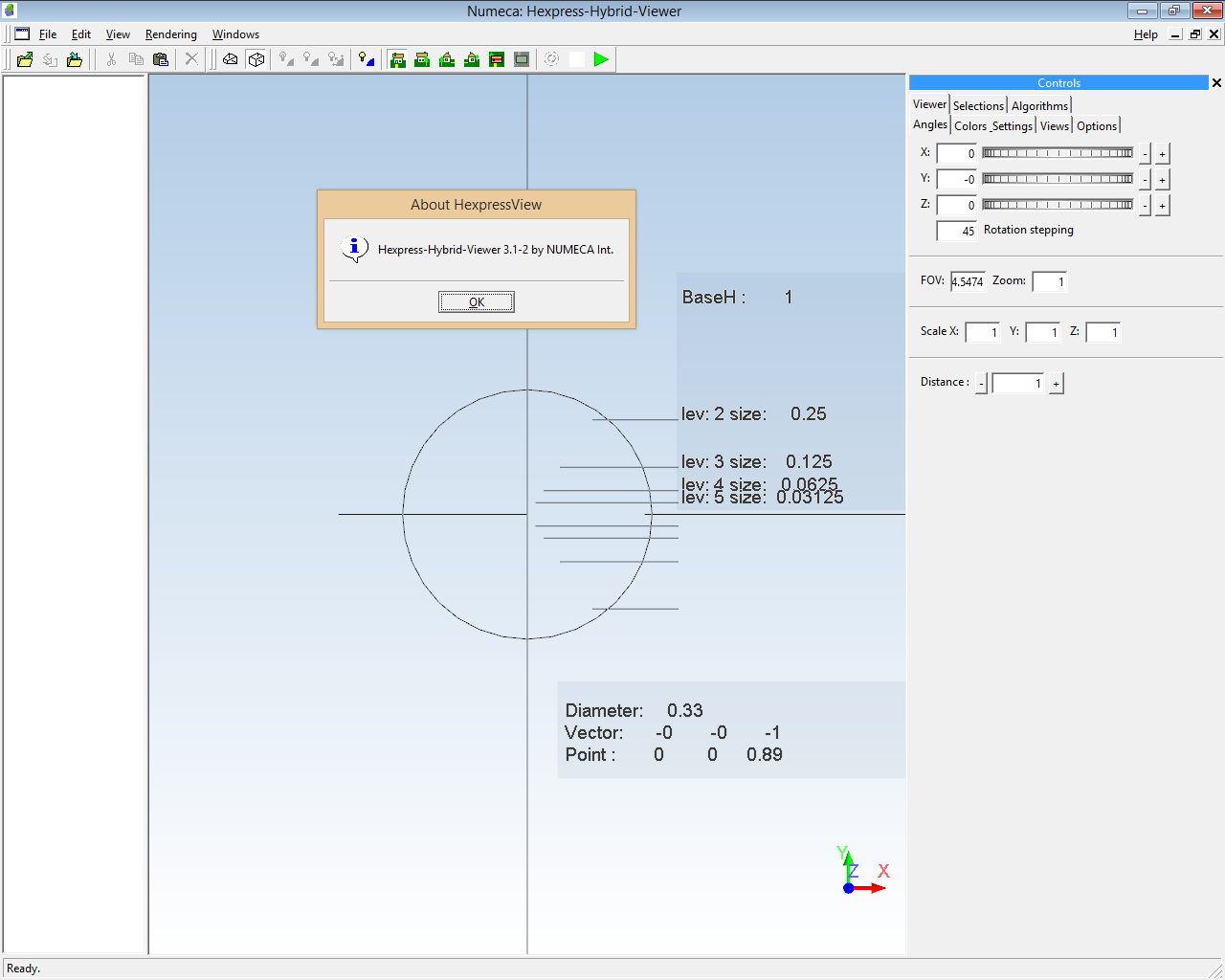Click OK in the About HexpressView dialog
This screenshot has height=980, width=1225.
(477, 302)
